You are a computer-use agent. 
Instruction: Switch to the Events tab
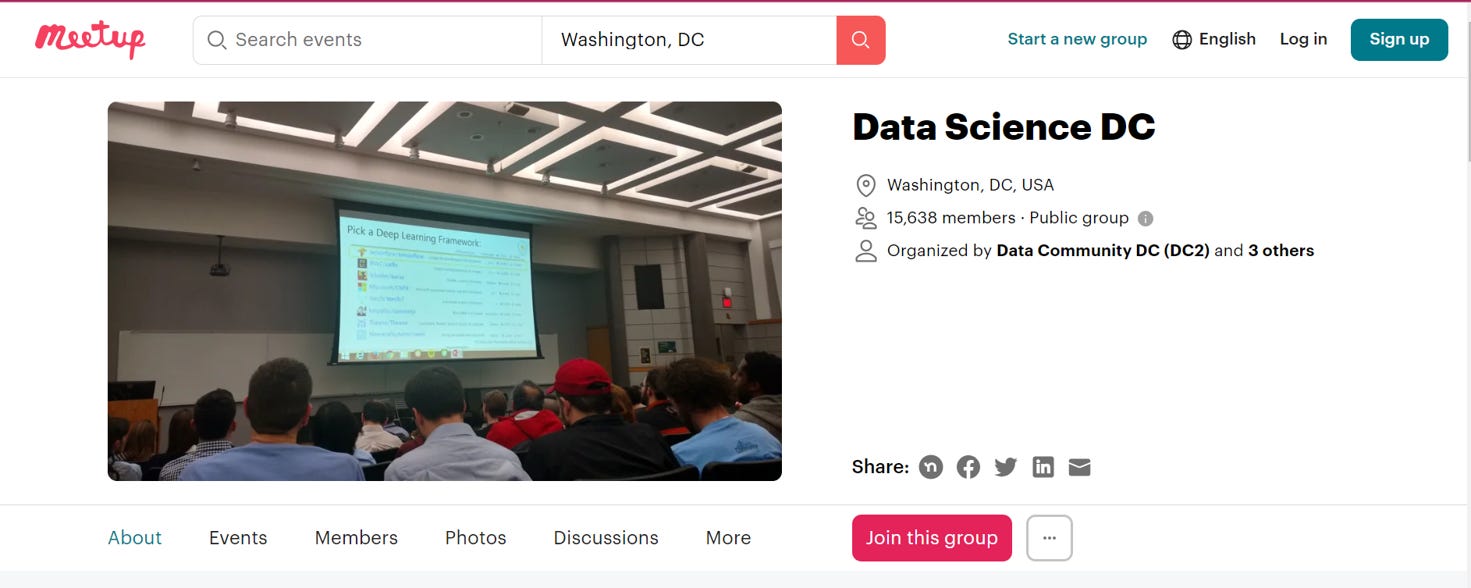(x=237, y=538)
